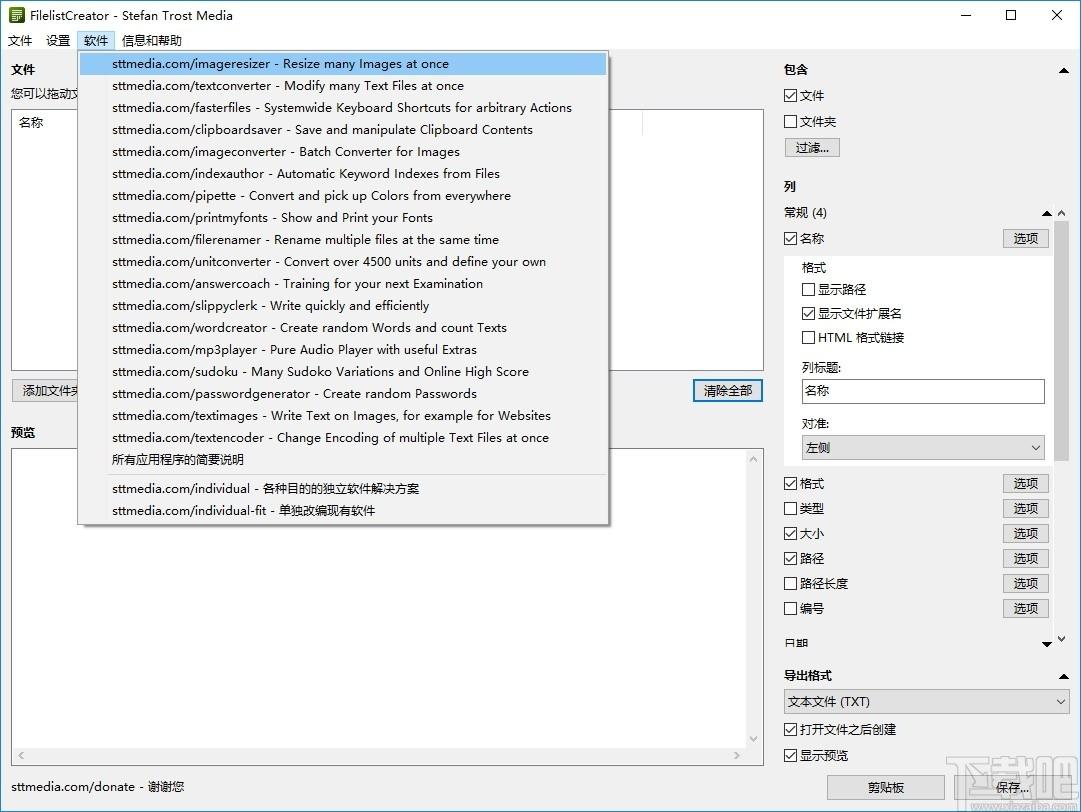Open the 信息和帮助 menu
This screenshot has height=812, width=1081.
(152, 41)
